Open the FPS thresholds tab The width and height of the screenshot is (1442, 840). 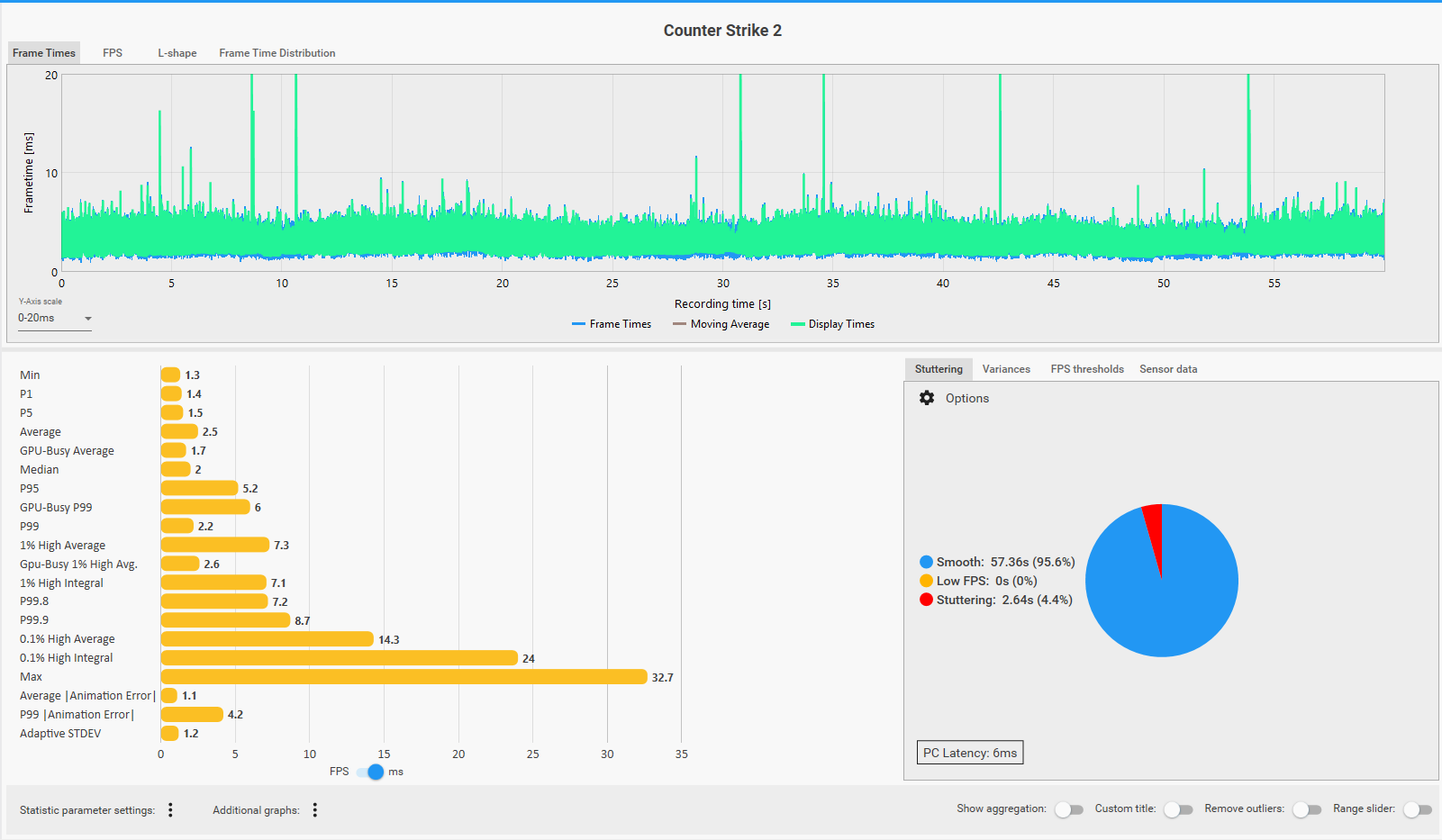tap(1087, 369)
